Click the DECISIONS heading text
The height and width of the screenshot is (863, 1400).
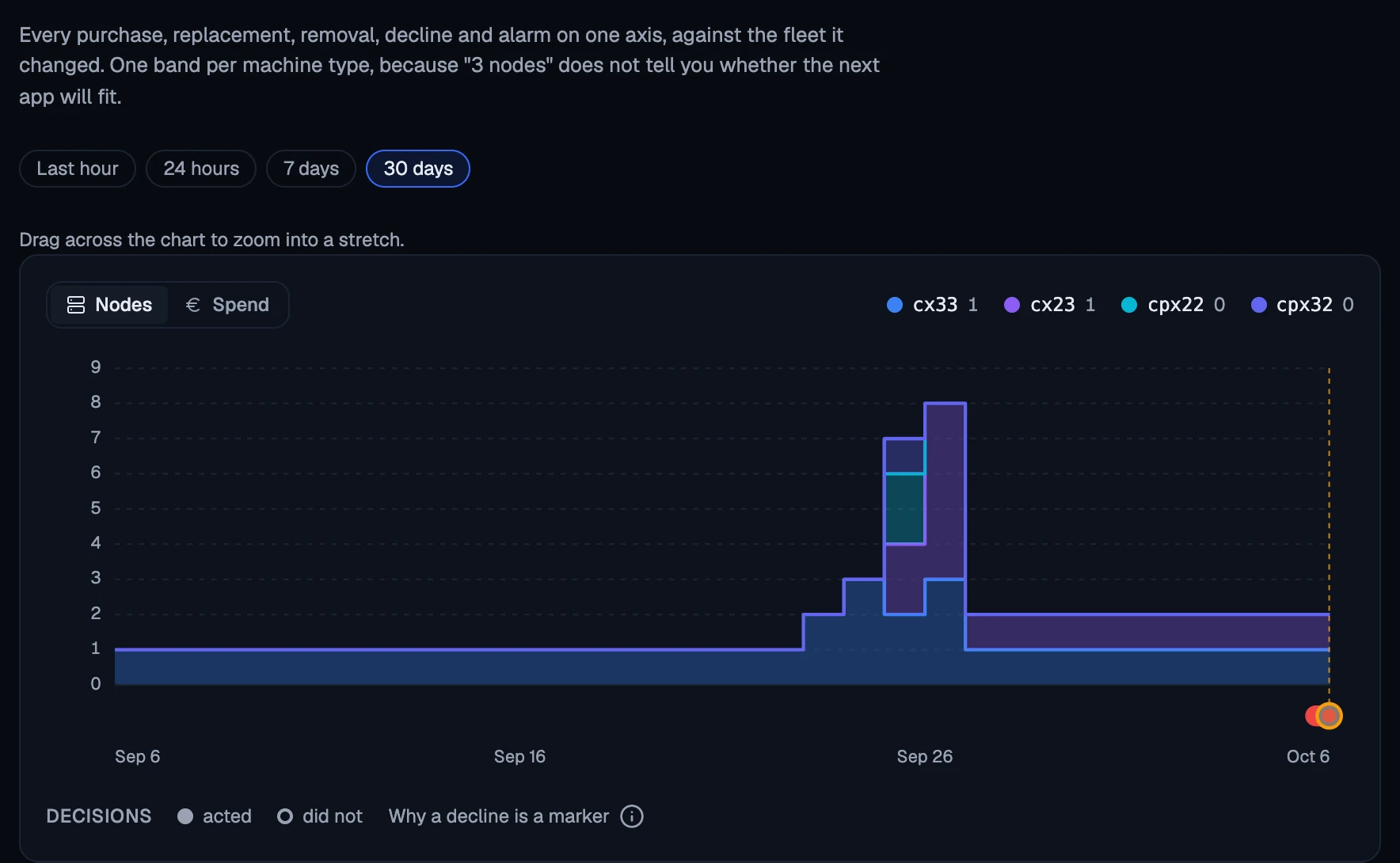99,816
